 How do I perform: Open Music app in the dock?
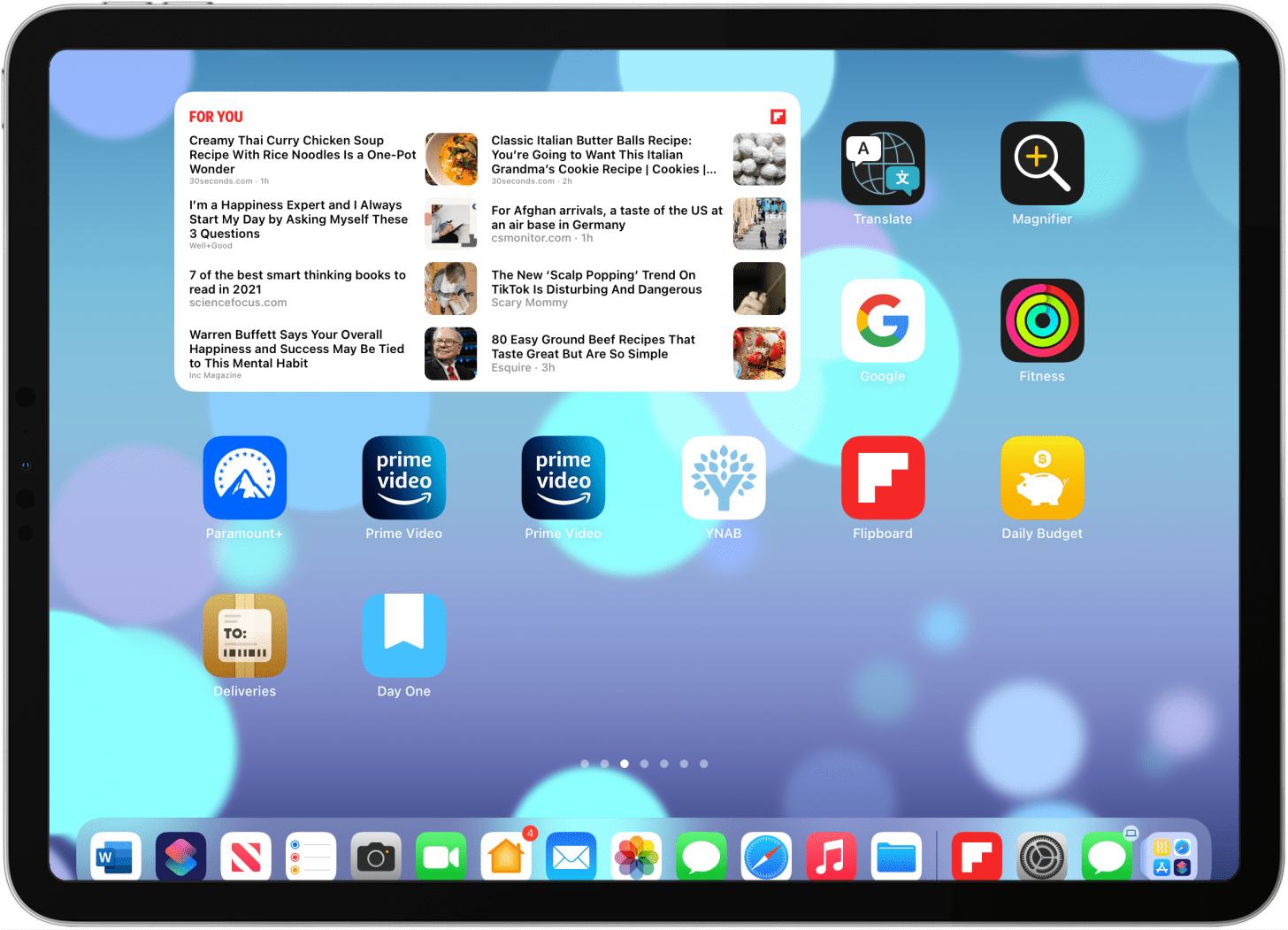832,857
